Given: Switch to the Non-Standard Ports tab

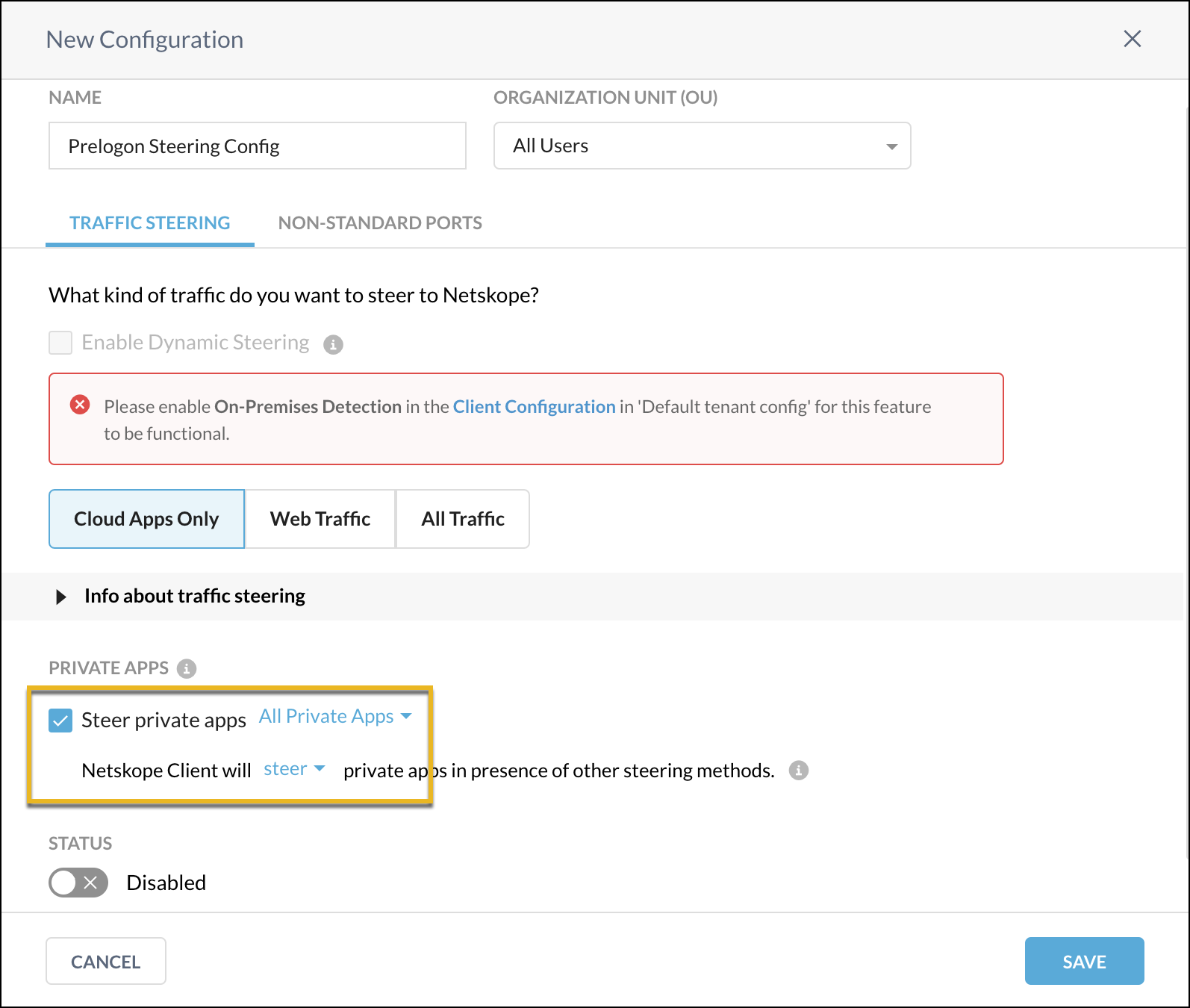Looking at the screenshot, I should [380, 223].
